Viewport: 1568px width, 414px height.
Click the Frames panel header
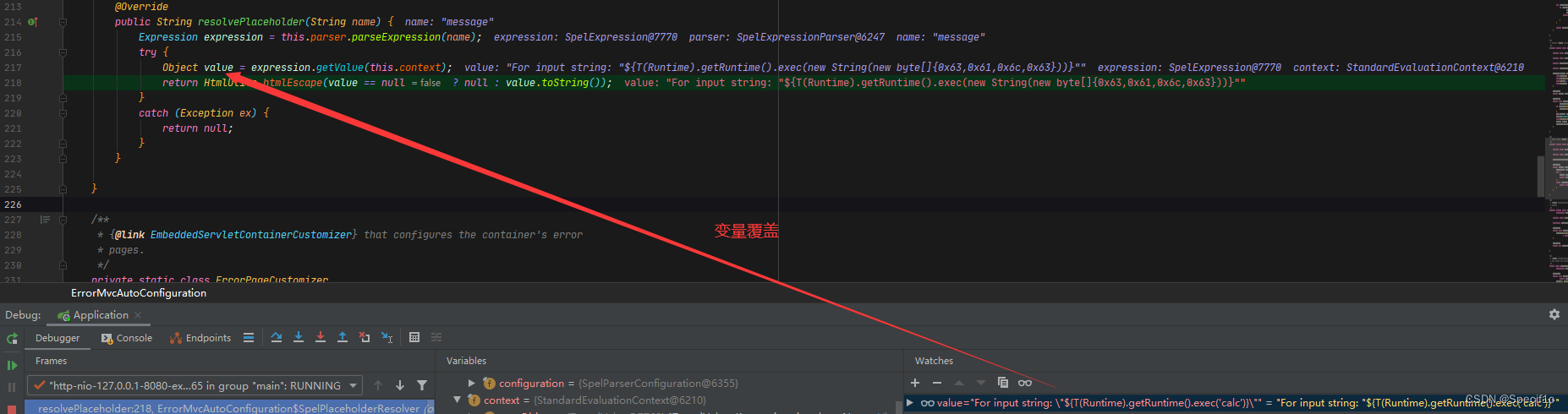[51, 361]
